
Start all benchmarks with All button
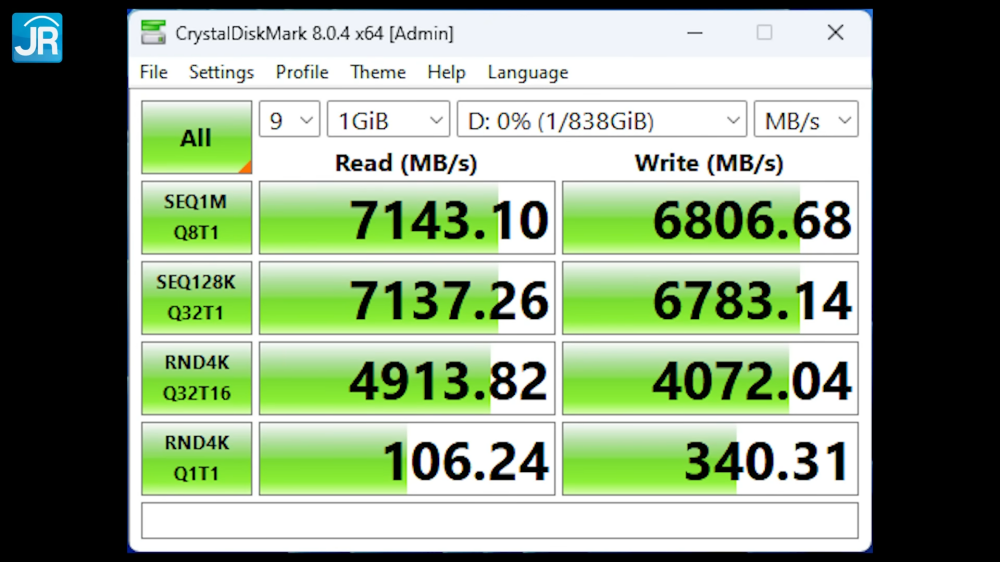click(x=196, y=138)
